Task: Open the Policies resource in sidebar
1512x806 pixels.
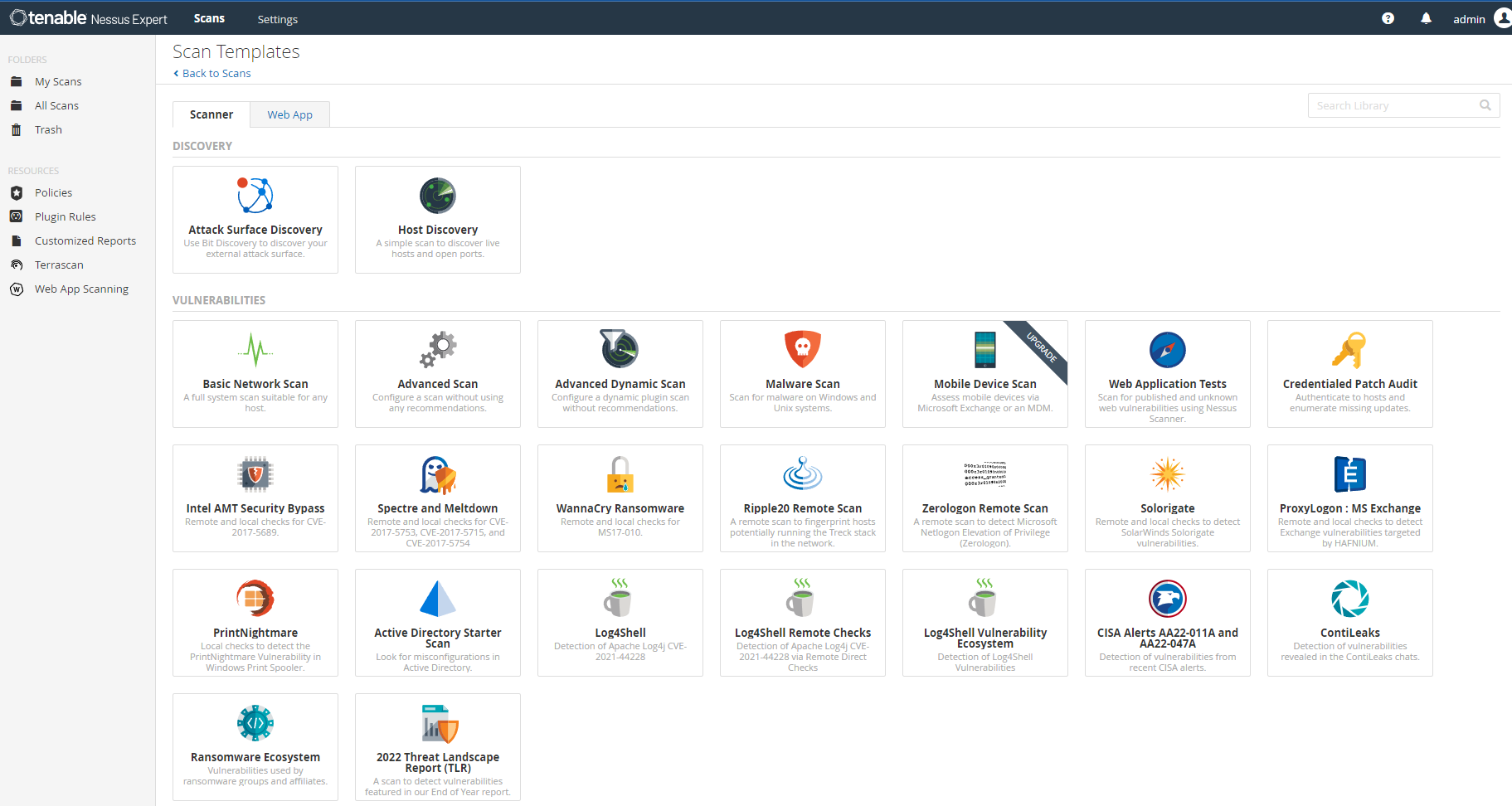Action: coord(53,192)
